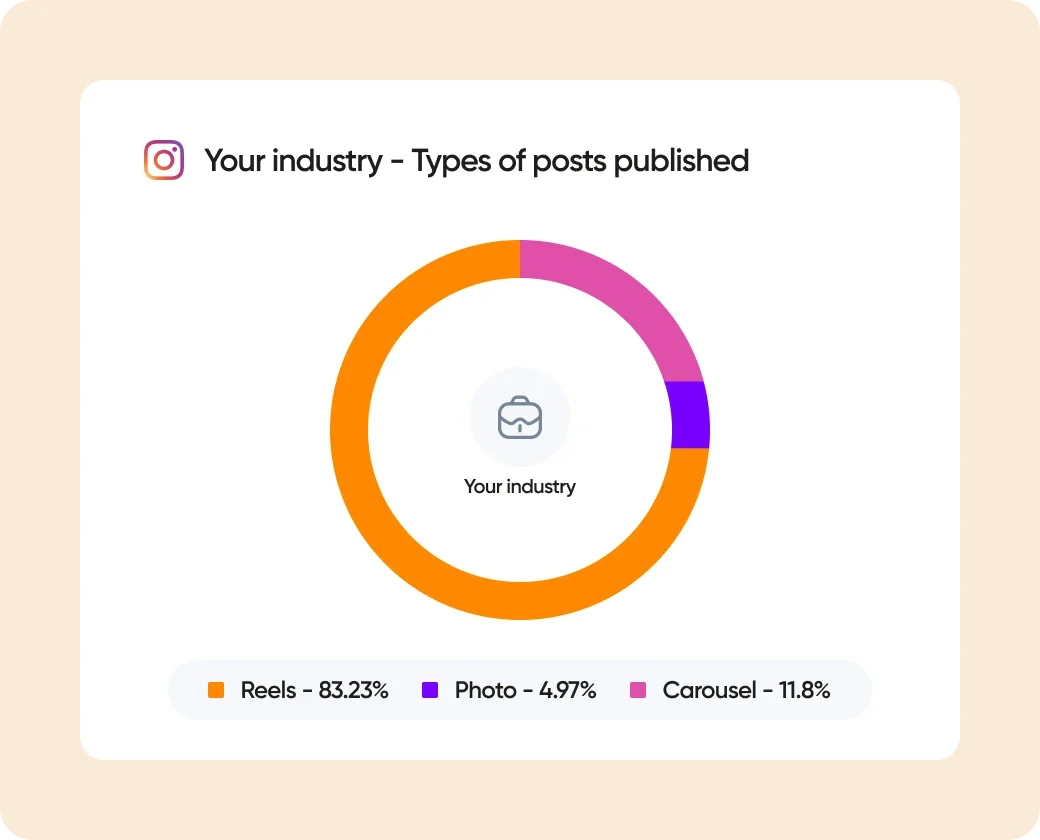Viewport: 1040px width, 840px height.
Task: Click the percentage 83.23% in legend
Action: (x=354, y=690)
